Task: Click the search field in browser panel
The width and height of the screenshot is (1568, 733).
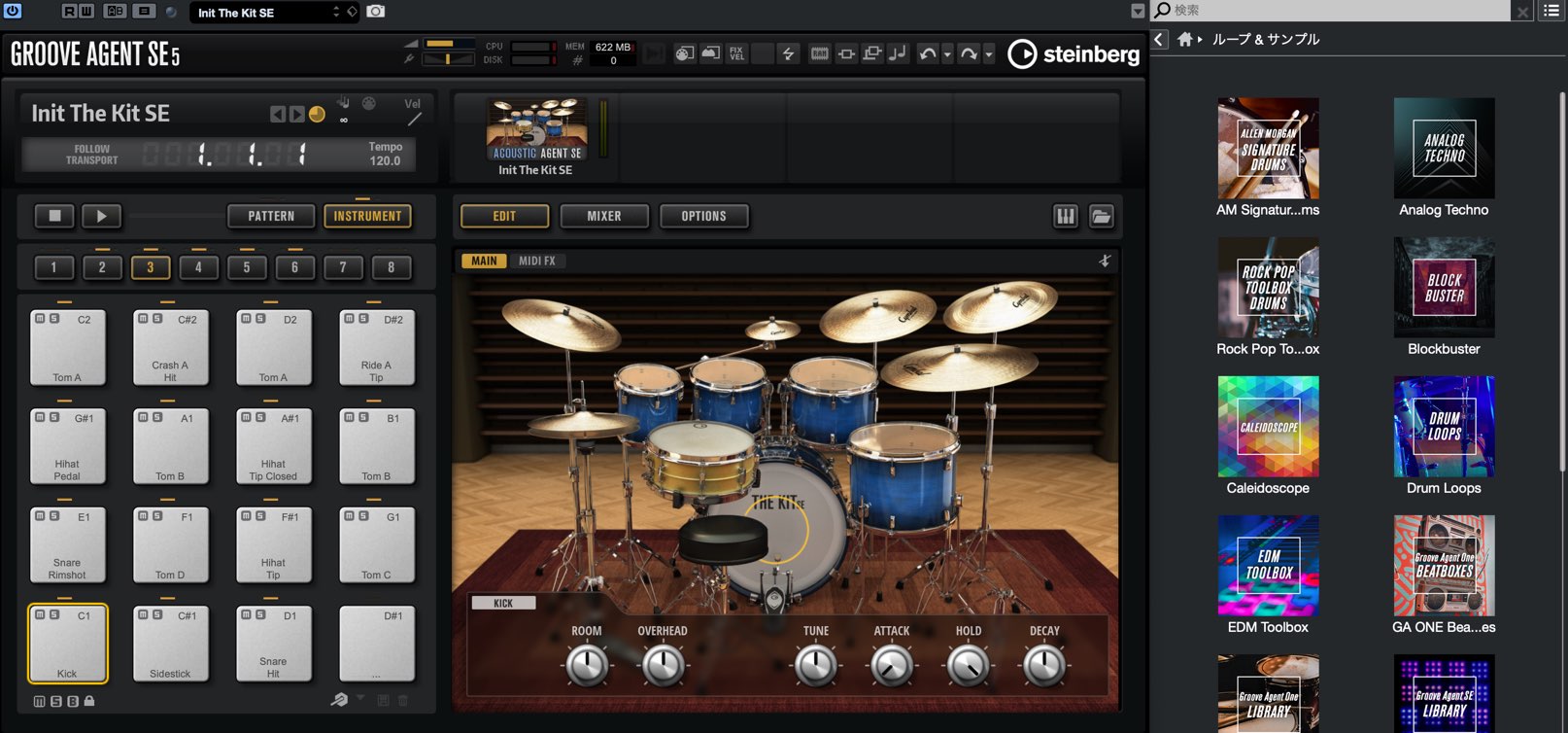Action: tap(1331, 10)
